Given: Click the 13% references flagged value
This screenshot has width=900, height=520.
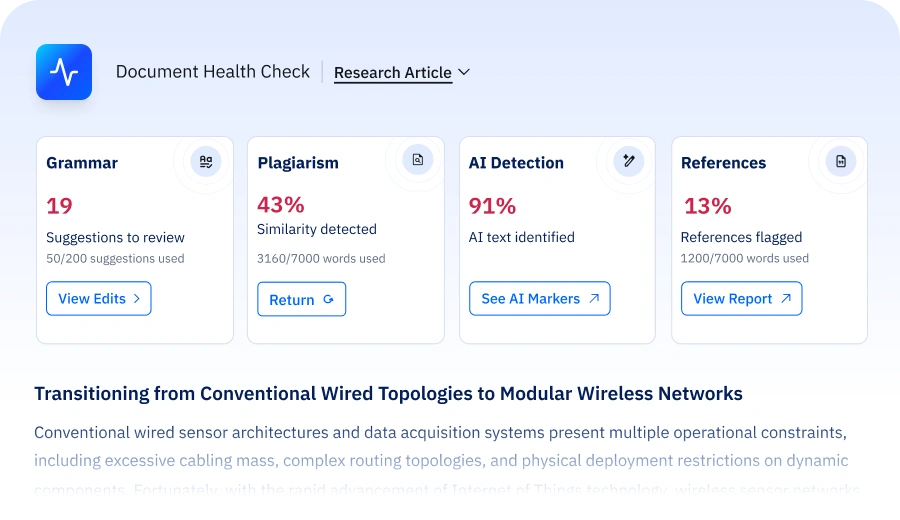Looking at the screenshot, I should click(x=708, y=206).
